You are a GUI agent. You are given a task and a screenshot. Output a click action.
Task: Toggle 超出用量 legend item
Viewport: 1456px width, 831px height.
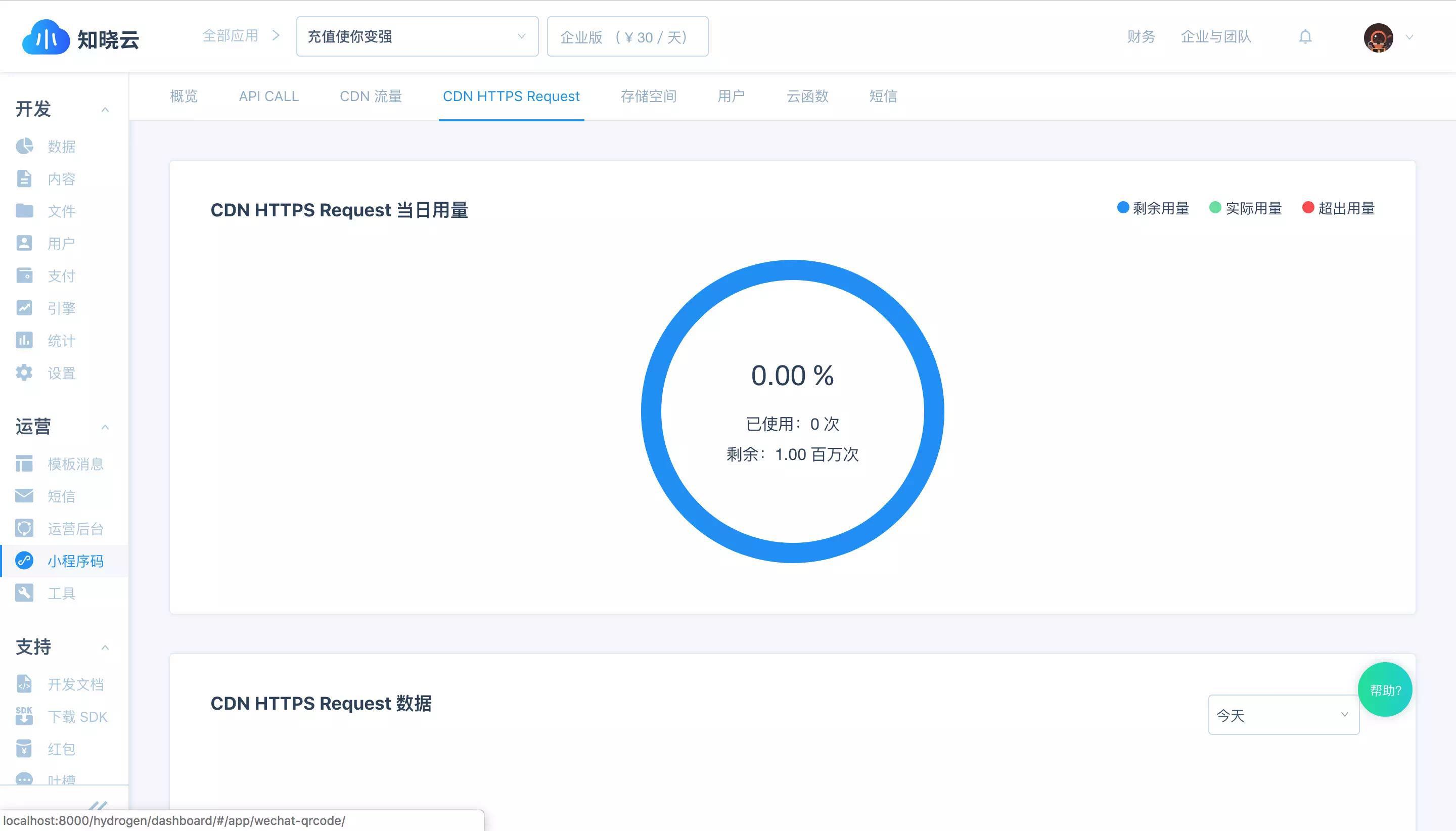point(1338,208)
